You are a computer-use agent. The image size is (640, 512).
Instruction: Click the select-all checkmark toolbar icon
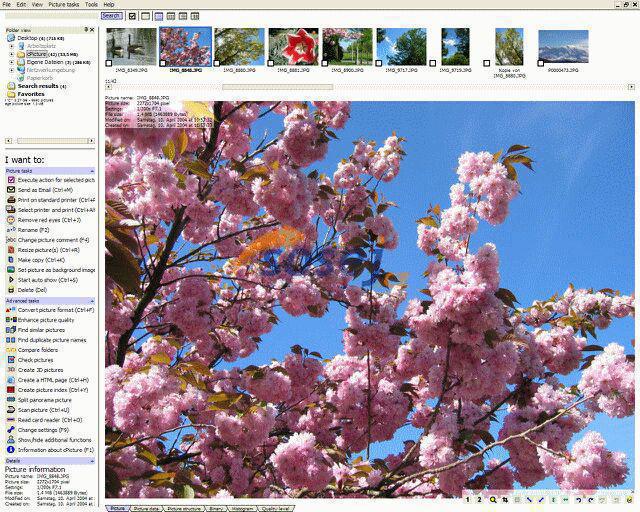tap(132, 16)
